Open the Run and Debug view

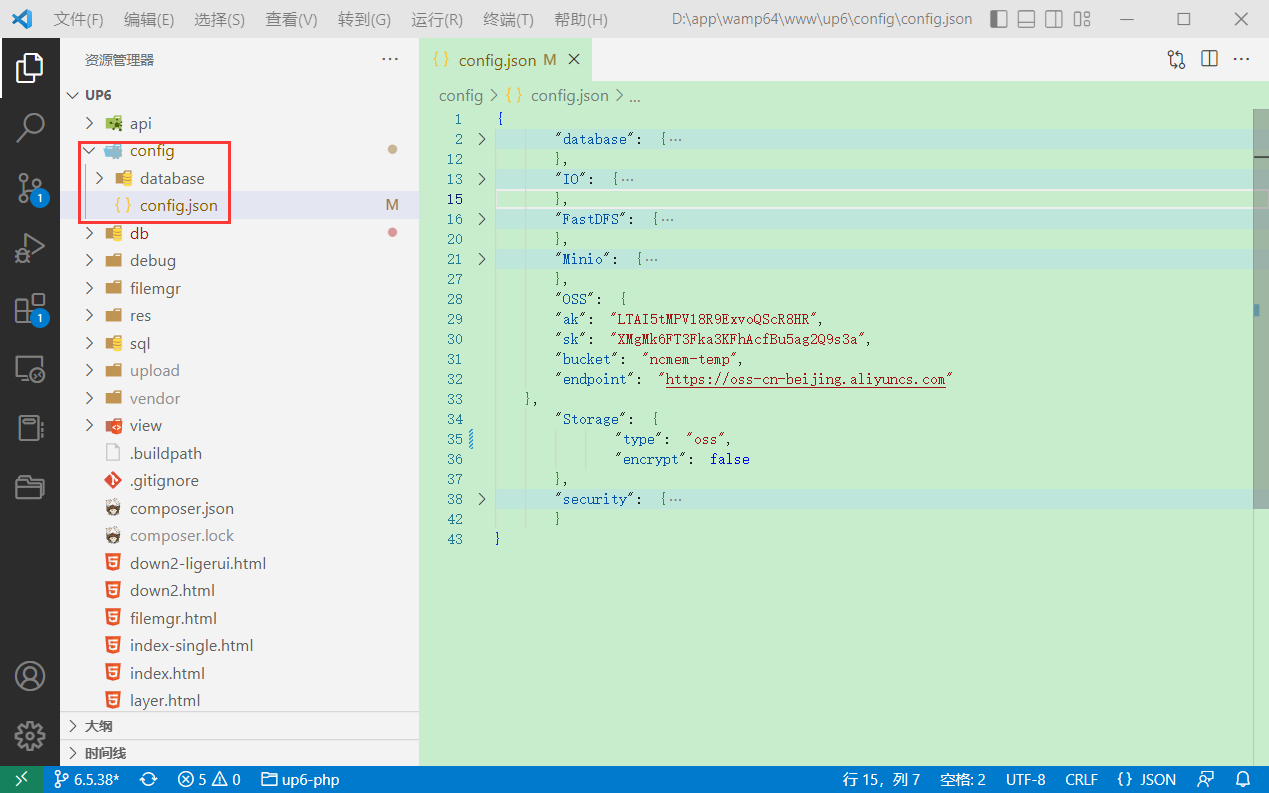tap(30, 248)
